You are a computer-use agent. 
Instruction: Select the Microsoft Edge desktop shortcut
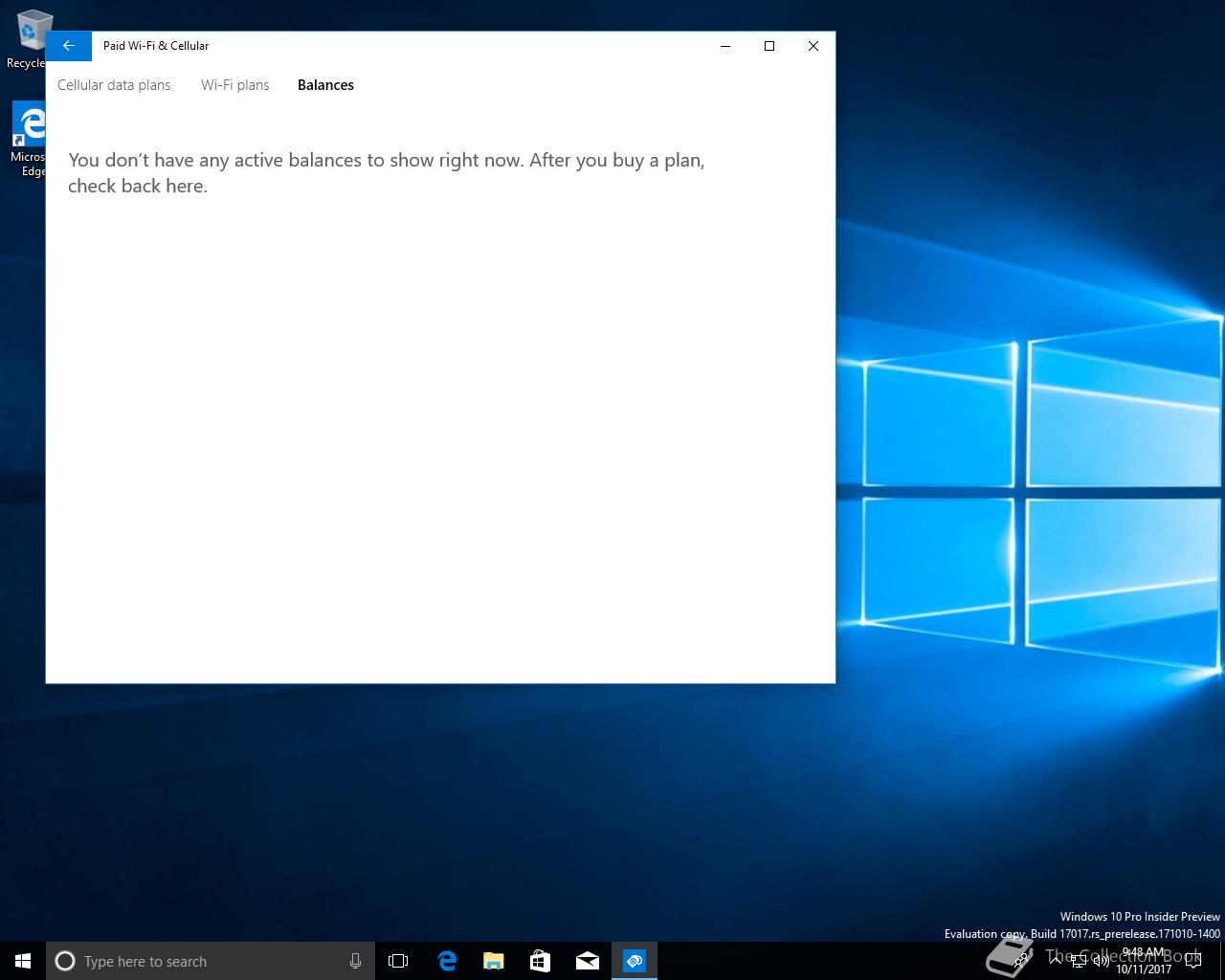click(x=31, y=141)
